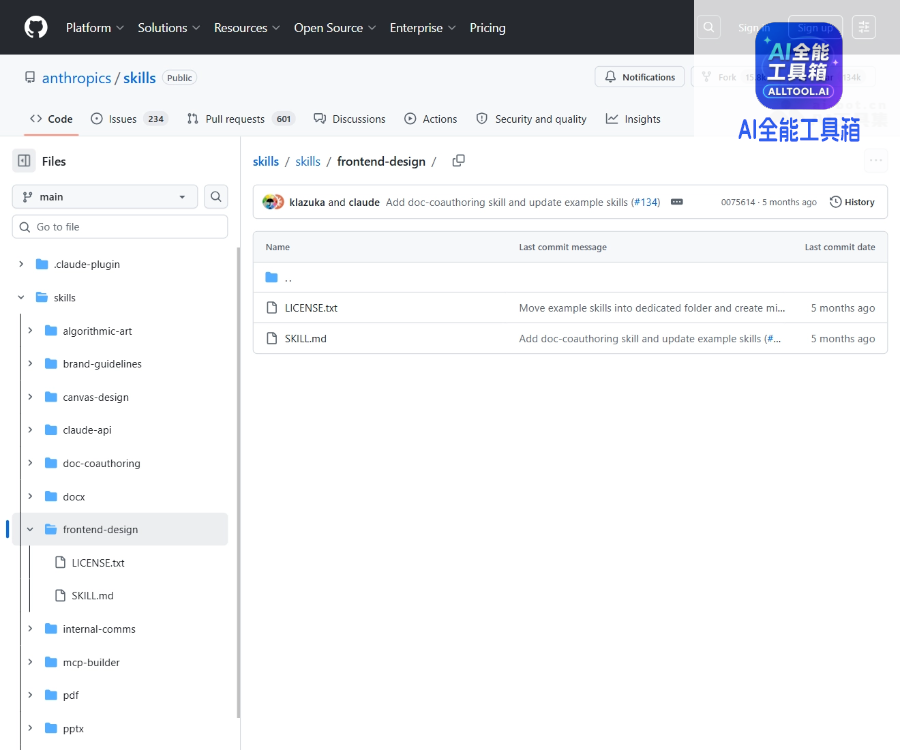Expand the brand-guidelines folder chevron

(x=30, y=364)
